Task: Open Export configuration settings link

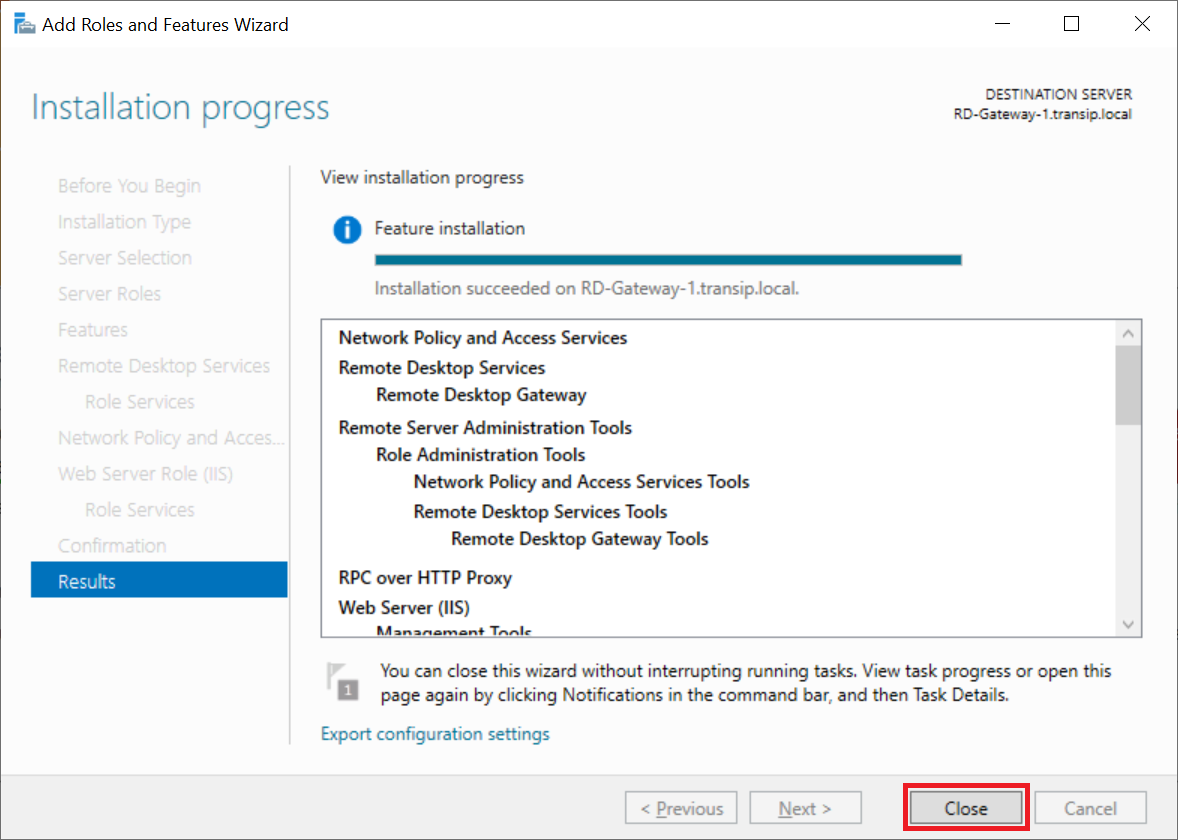Action: (x=435, y=734)
